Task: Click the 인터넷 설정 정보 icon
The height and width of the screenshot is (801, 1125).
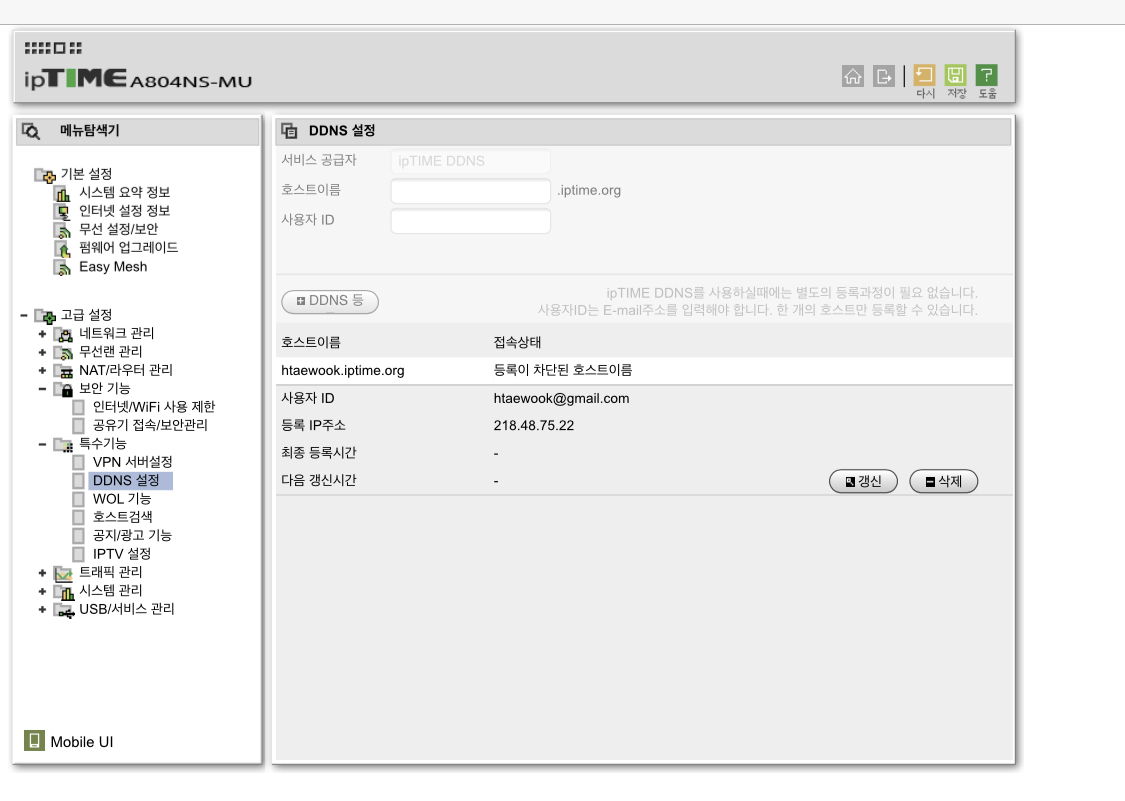Action: pyautogui.click(x=63, y=212)
